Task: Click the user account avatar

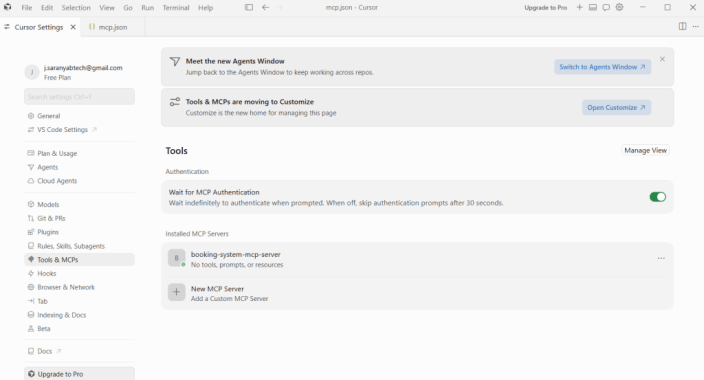Action: point(32,72)
